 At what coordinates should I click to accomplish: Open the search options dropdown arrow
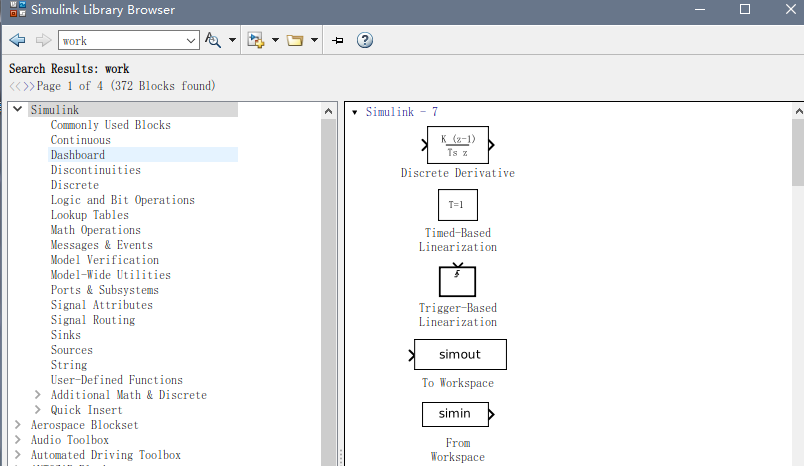(232, 40)
